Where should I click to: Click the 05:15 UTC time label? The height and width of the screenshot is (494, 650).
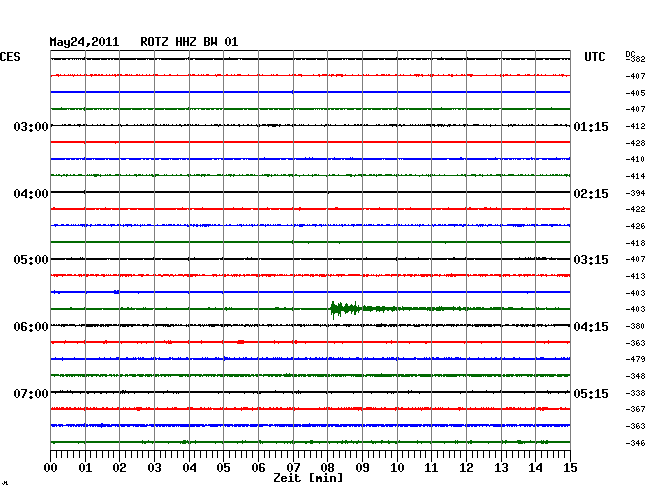591,393
